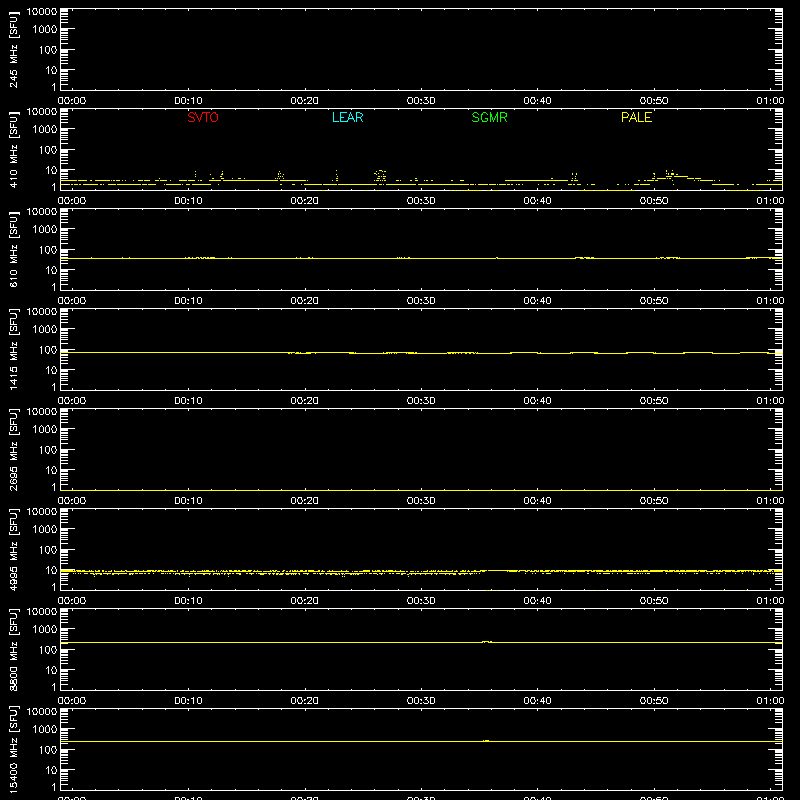Screen dimensions: 800x800
Task: Click the 410 MHz [SFU] axis title
Action: (13, 149)
